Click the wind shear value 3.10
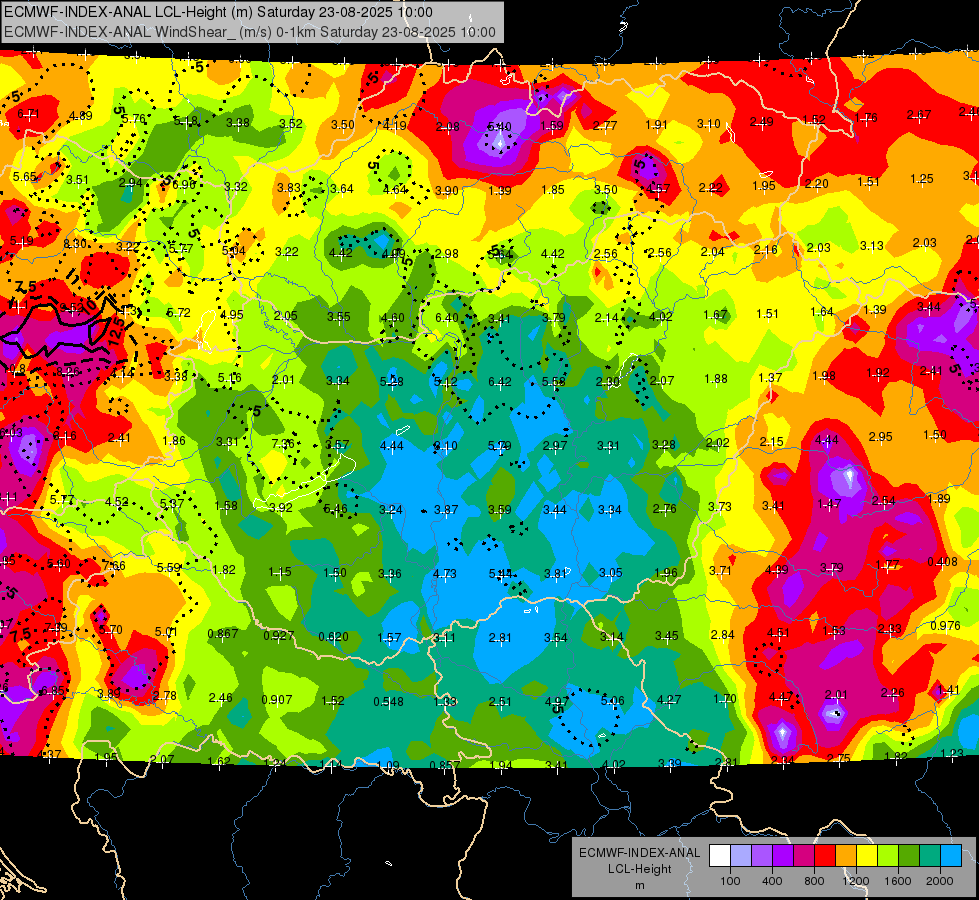The width and height of the screenshot is (979, 900). 709,124
